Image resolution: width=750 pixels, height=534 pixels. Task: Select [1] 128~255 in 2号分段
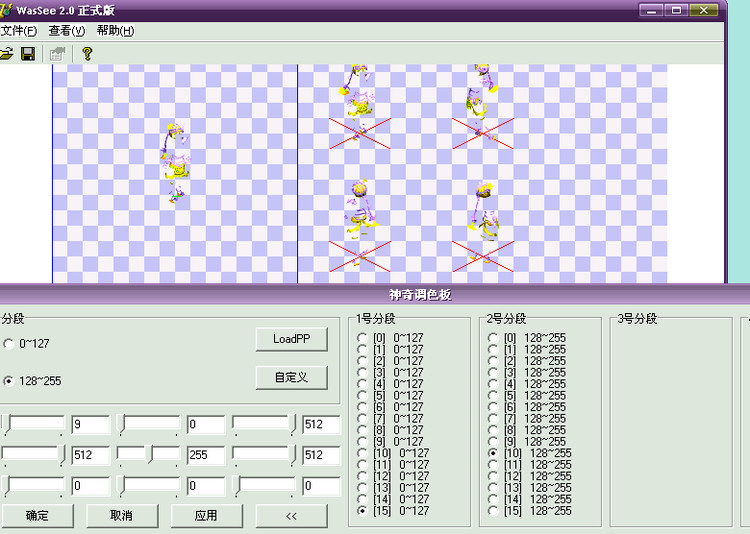coord(527,349)
